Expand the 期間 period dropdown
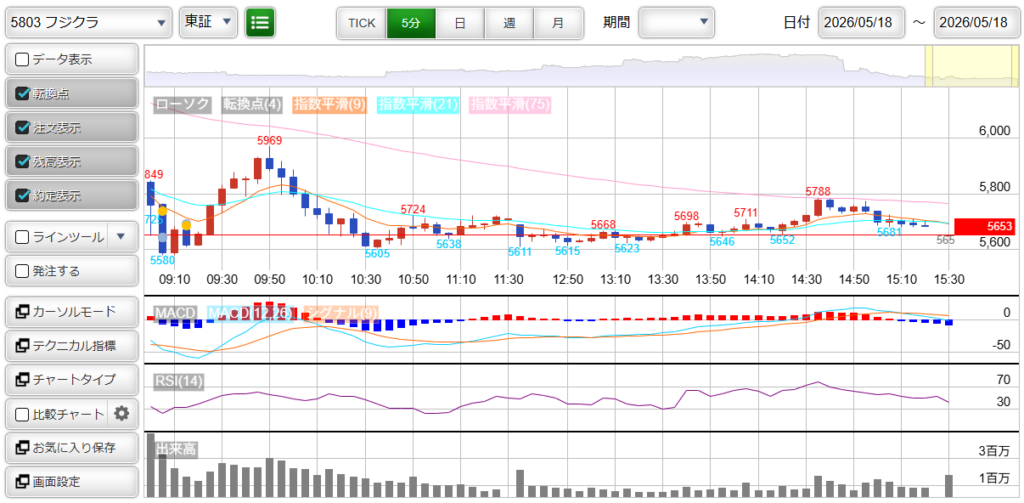 pyautogui.click(x=676, y=22)
